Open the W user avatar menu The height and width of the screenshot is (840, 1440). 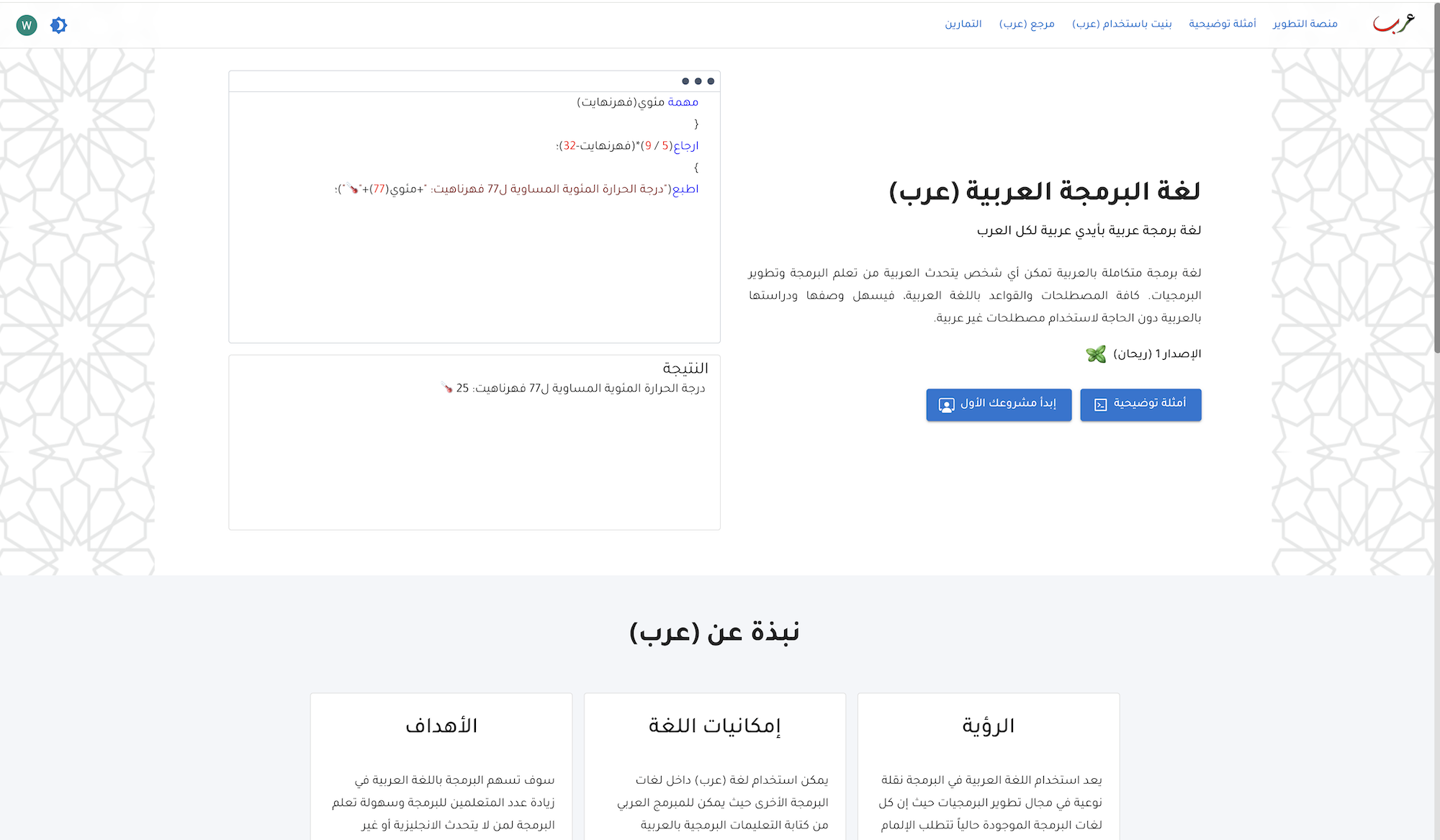pyautogui.click(x=26, y=24)
